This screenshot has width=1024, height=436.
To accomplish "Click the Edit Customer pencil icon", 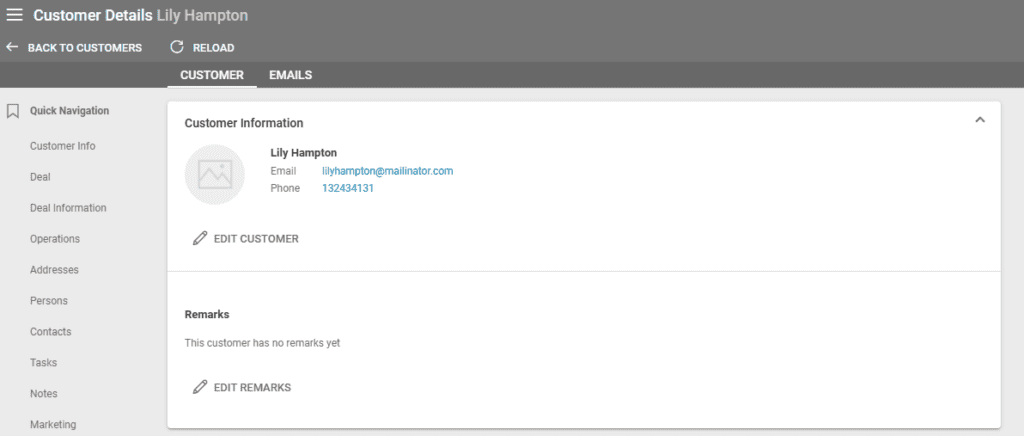I will tap(200, 239).
